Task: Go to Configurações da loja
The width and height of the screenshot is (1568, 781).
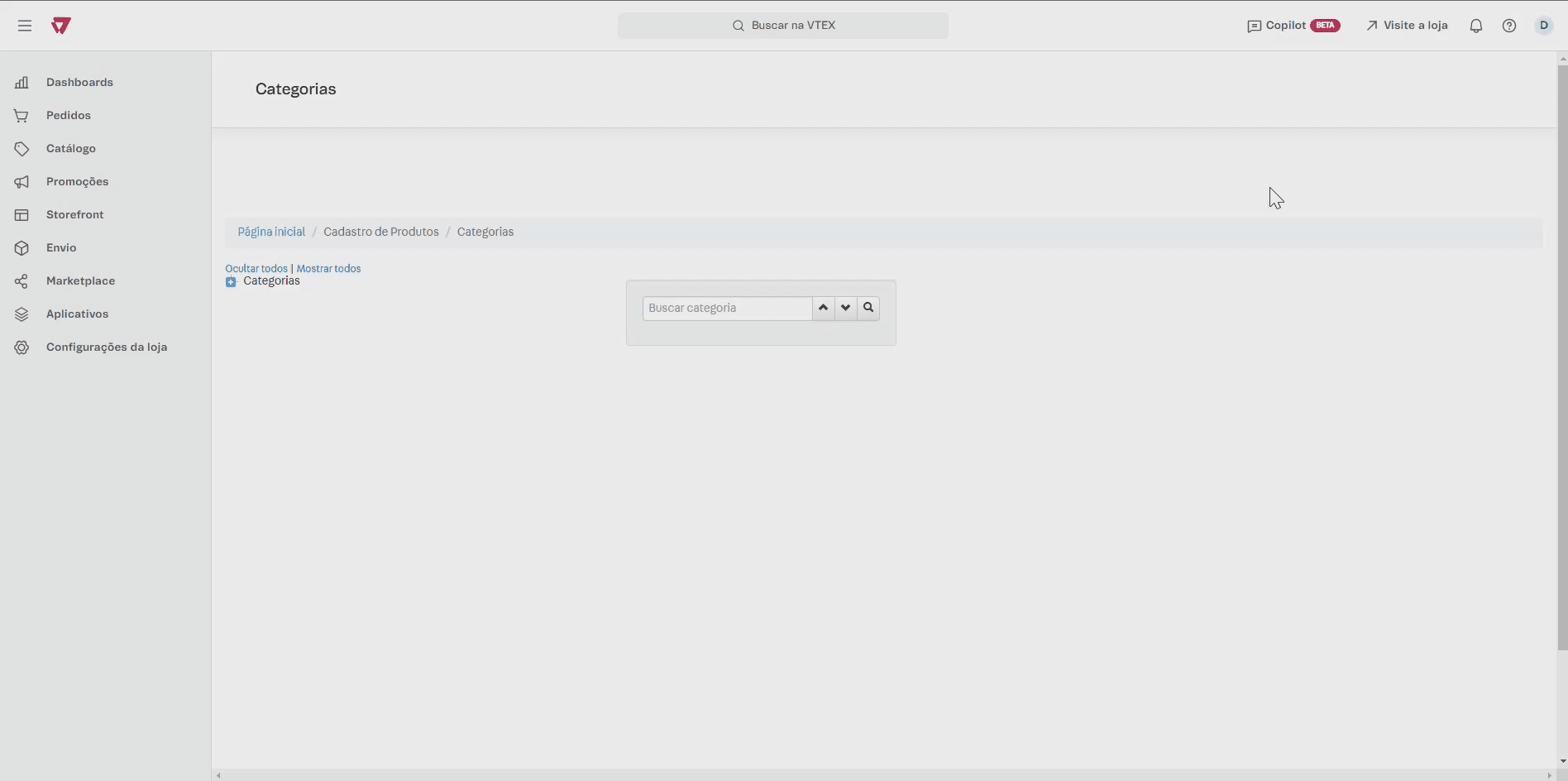Action: (107, 347)
